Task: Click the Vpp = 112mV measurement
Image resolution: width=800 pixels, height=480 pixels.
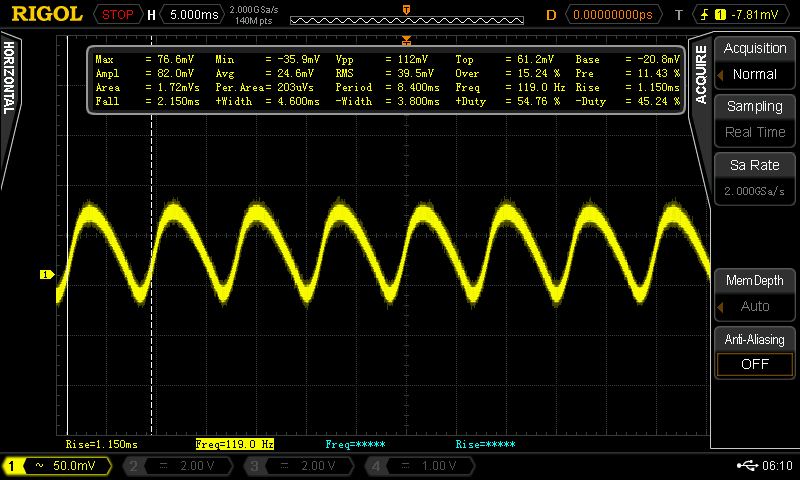Action: (x=382, y=59)
